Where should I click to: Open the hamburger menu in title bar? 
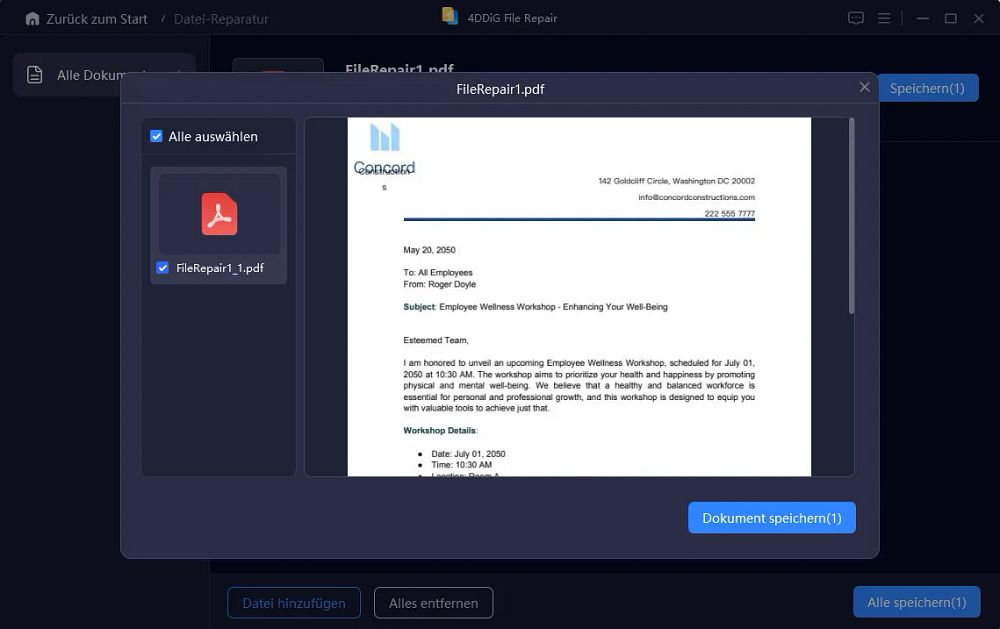(884, 18)
